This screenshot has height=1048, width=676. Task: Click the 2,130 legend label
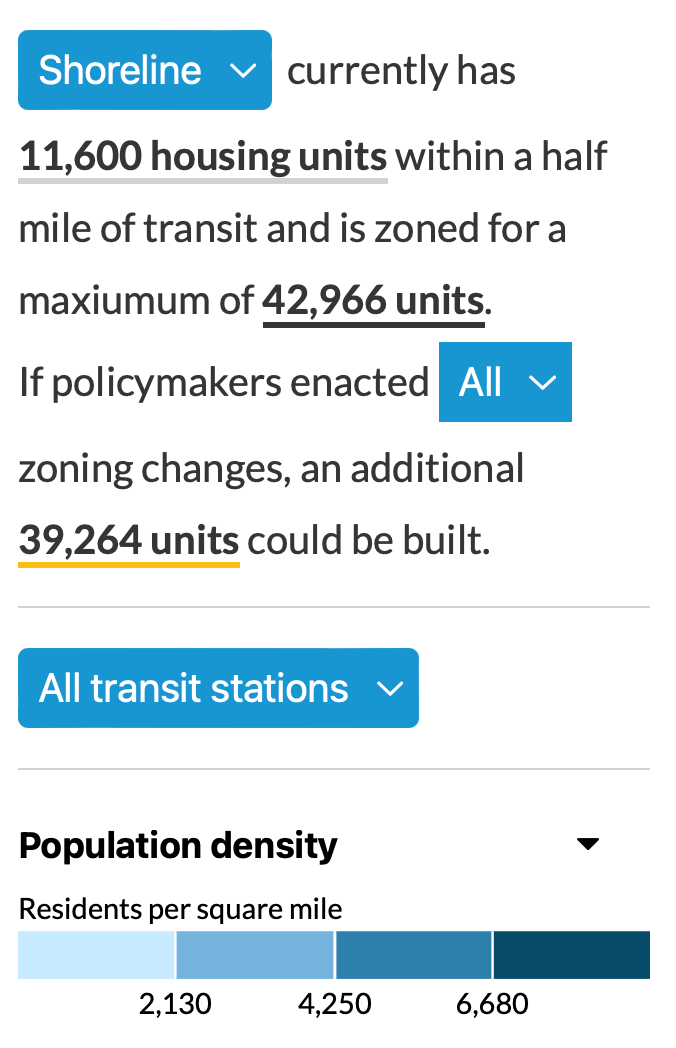[176, 1003]
